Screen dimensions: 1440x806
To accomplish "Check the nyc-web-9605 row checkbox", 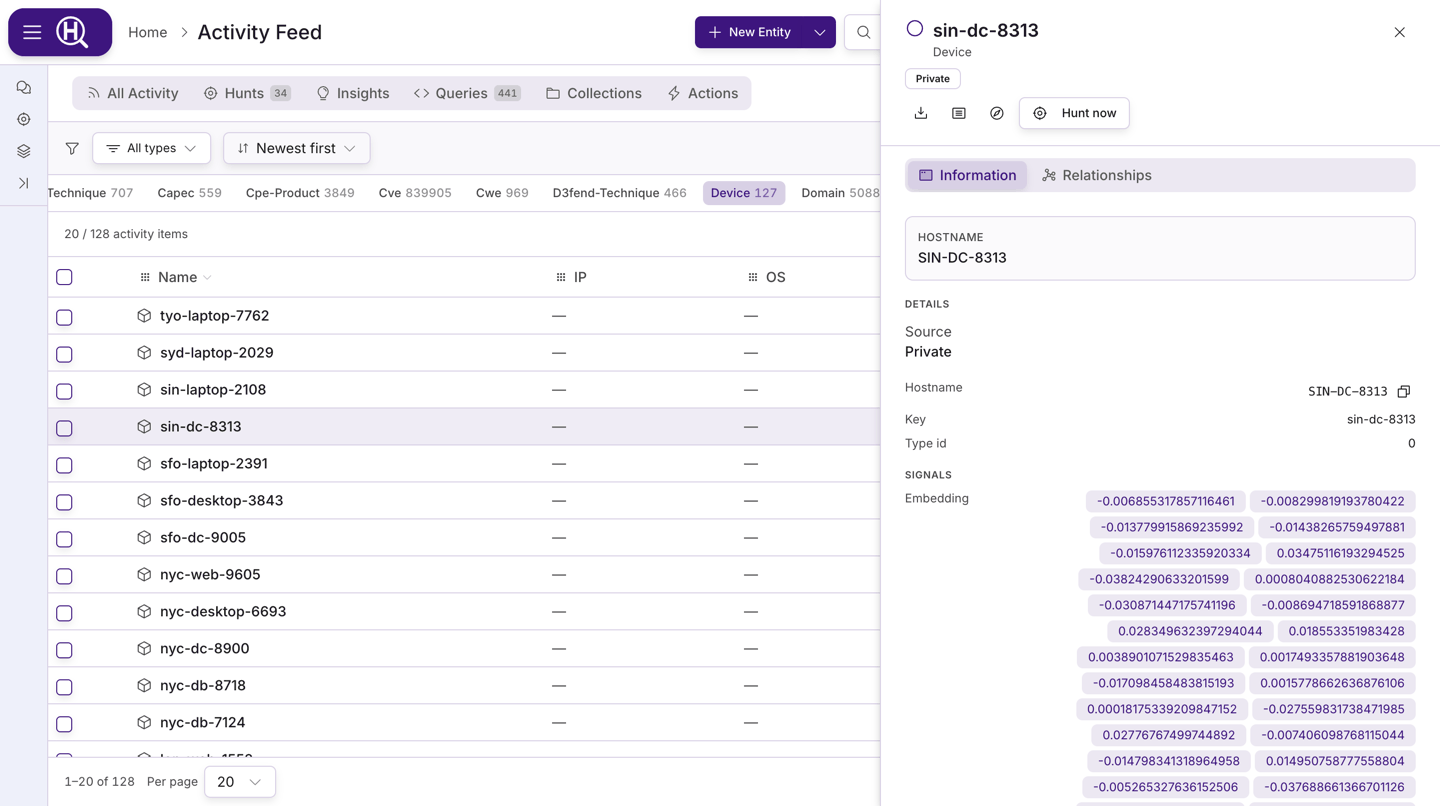I will 64,576.
